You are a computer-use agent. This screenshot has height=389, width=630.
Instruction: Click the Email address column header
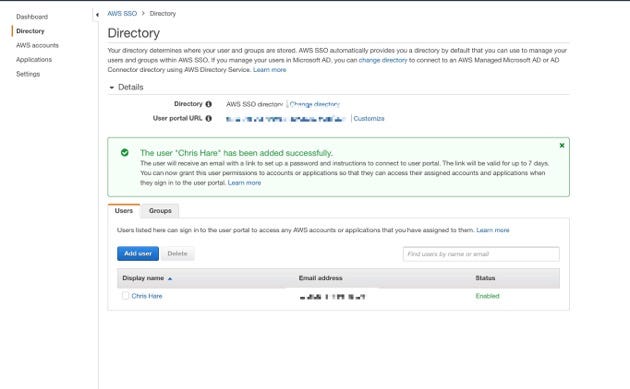[321, 278]
